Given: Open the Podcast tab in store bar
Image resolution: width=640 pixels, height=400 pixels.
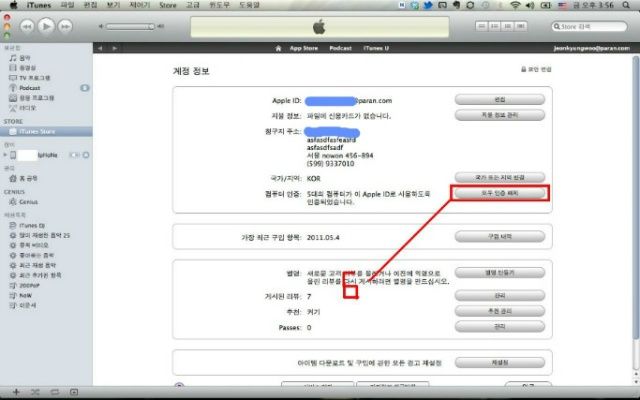Looking at the screenshot, I should click(340, 48).
